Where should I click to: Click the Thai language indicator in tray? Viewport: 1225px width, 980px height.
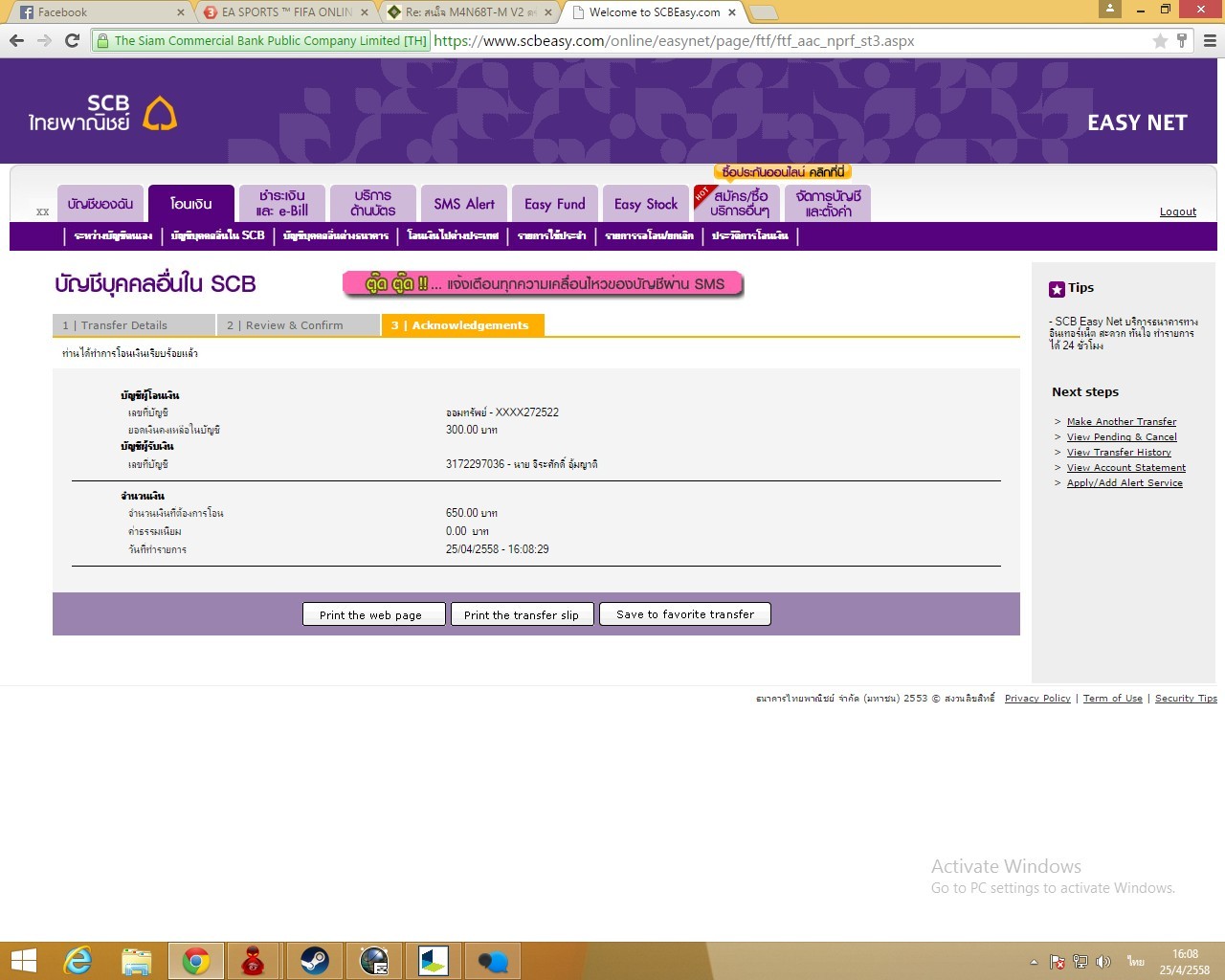(x=1136, y=962)
